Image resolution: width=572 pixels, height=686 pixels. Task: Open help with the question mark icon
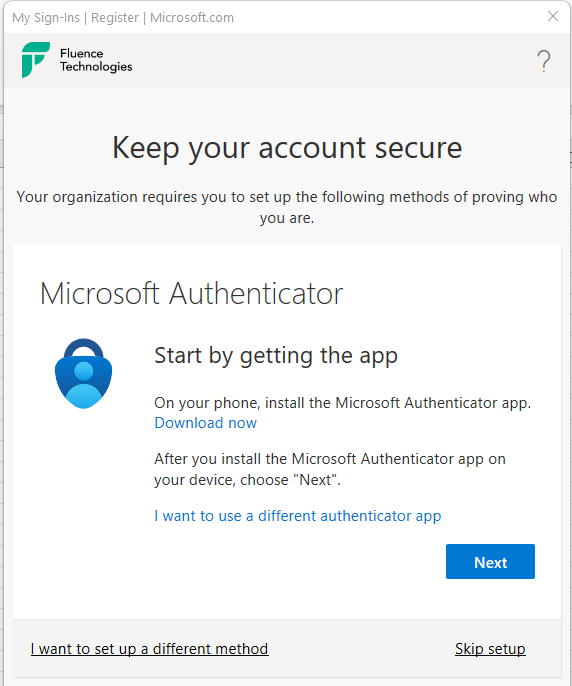(544, 61)
